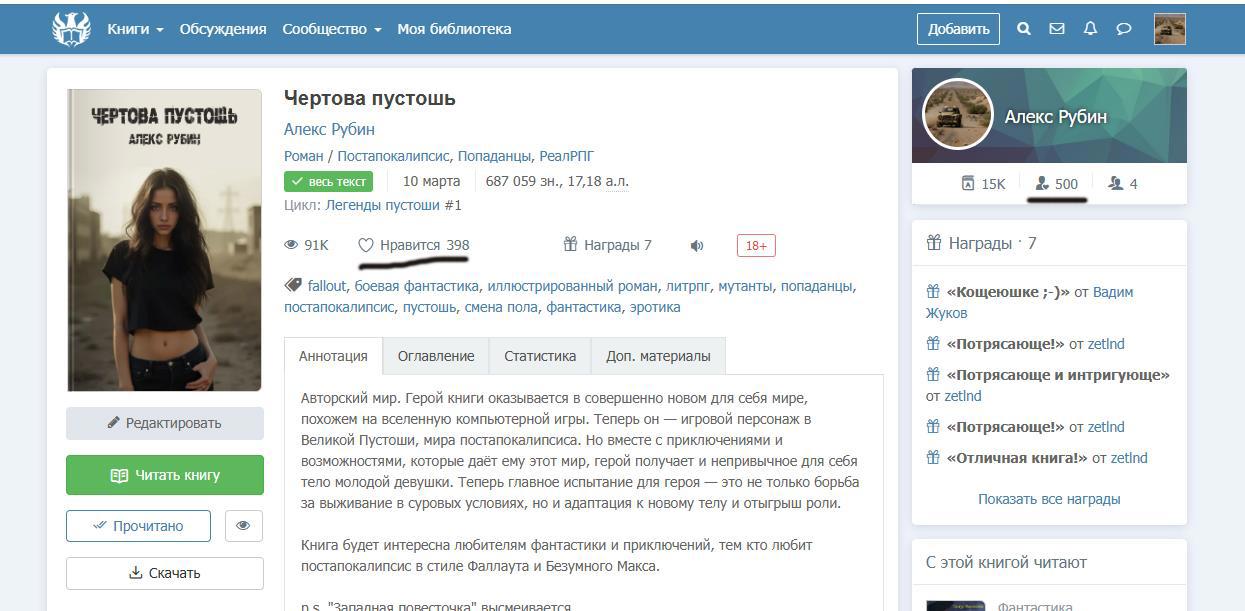Open notifications bell icon
Screen dimensions: 1245x611
point(1090,29)
